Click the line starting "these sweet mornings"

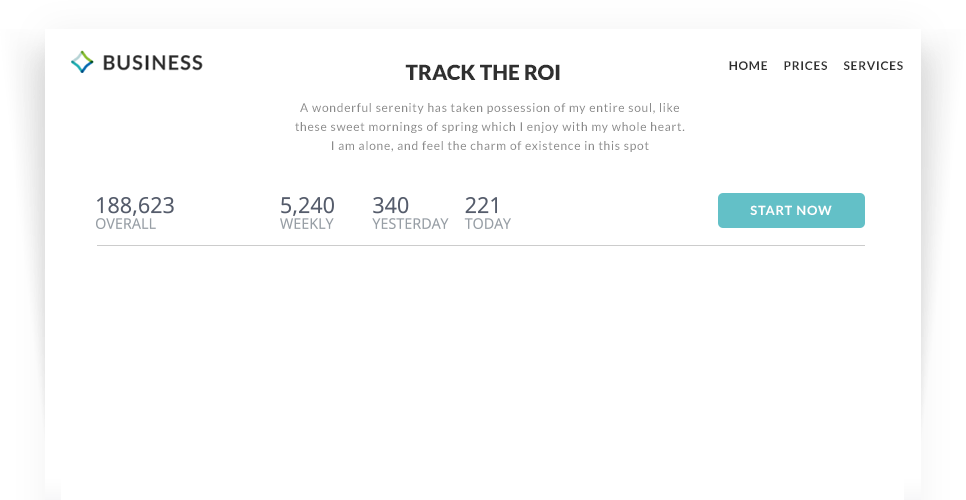[x=490, y=127]
